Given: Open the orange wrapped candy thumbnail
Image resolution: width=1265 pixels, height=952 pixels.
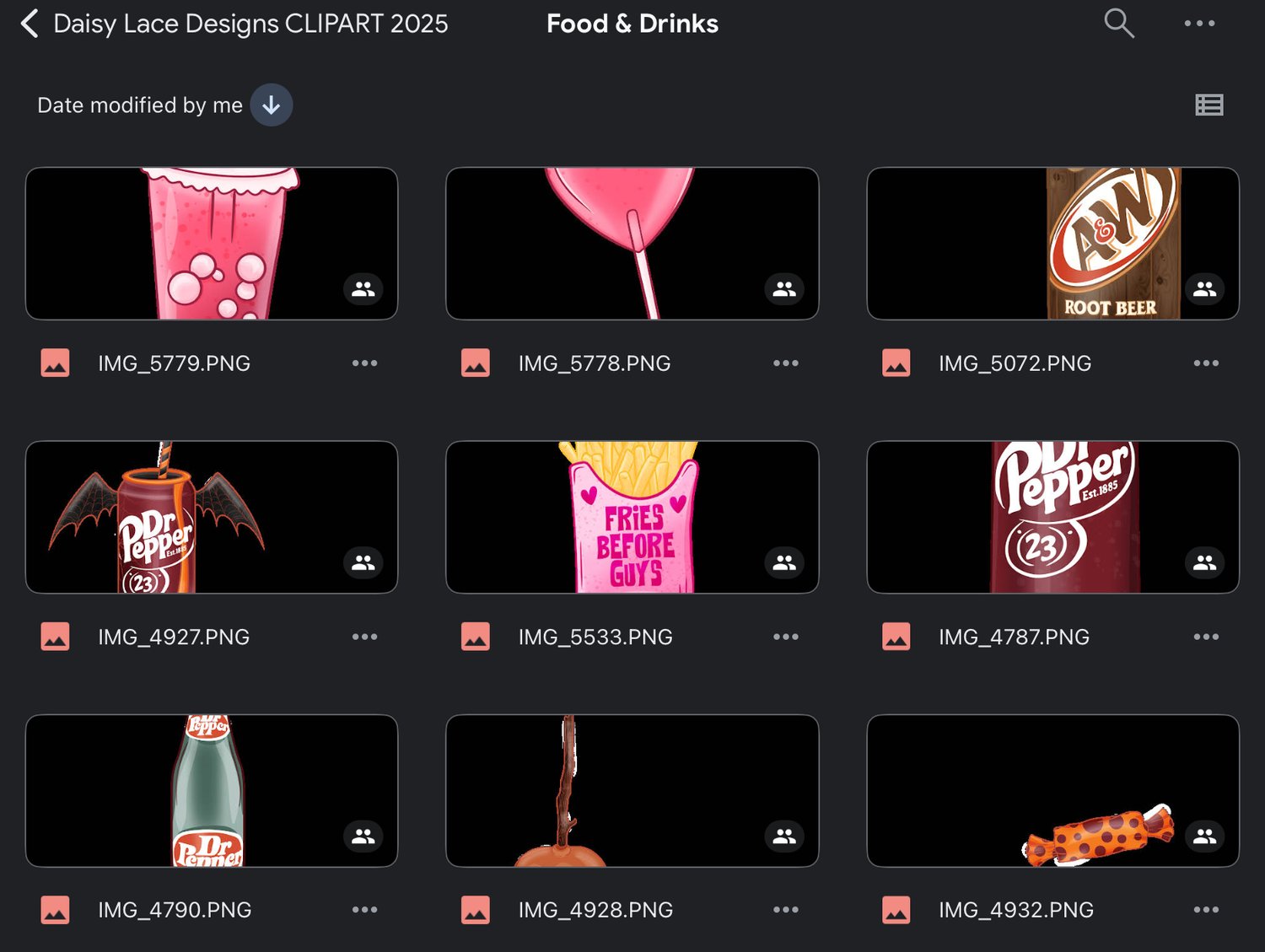Looking at the screenshot, I should click(1053, 791).
